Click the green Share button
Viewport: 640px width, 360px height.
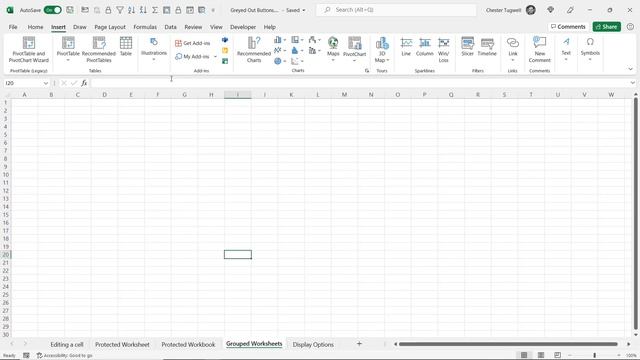607,27
